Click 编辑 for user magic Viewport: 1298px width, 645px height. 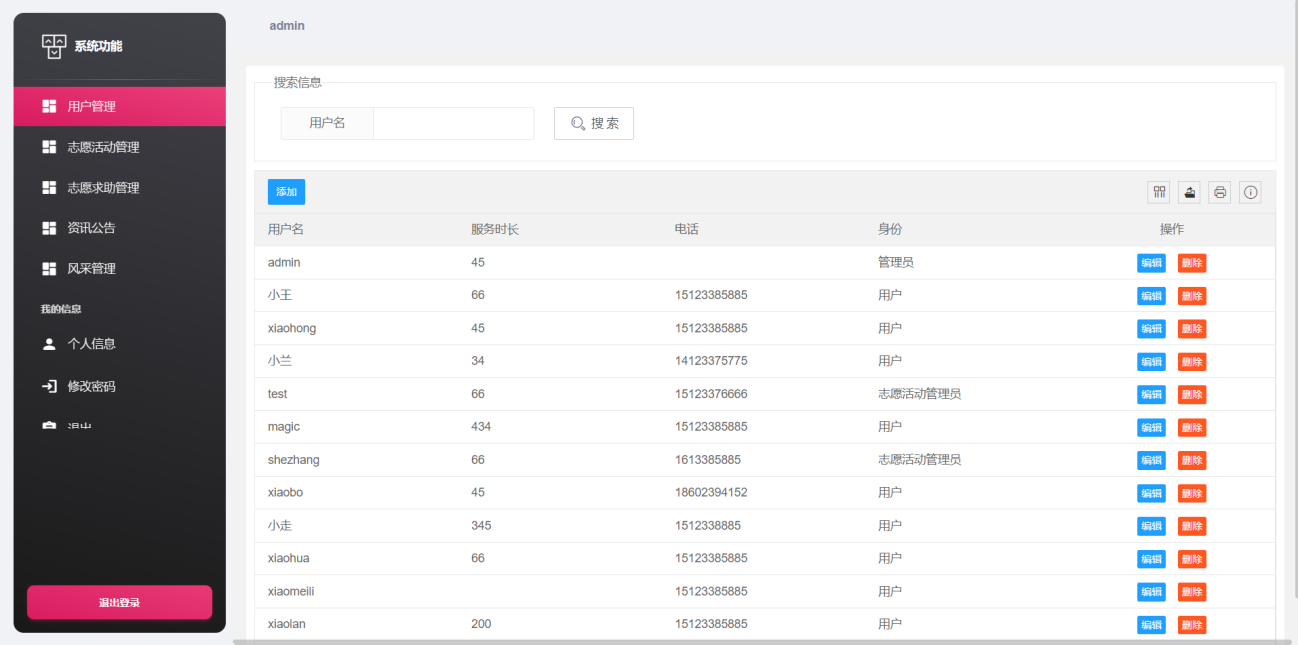[1151, 428]
